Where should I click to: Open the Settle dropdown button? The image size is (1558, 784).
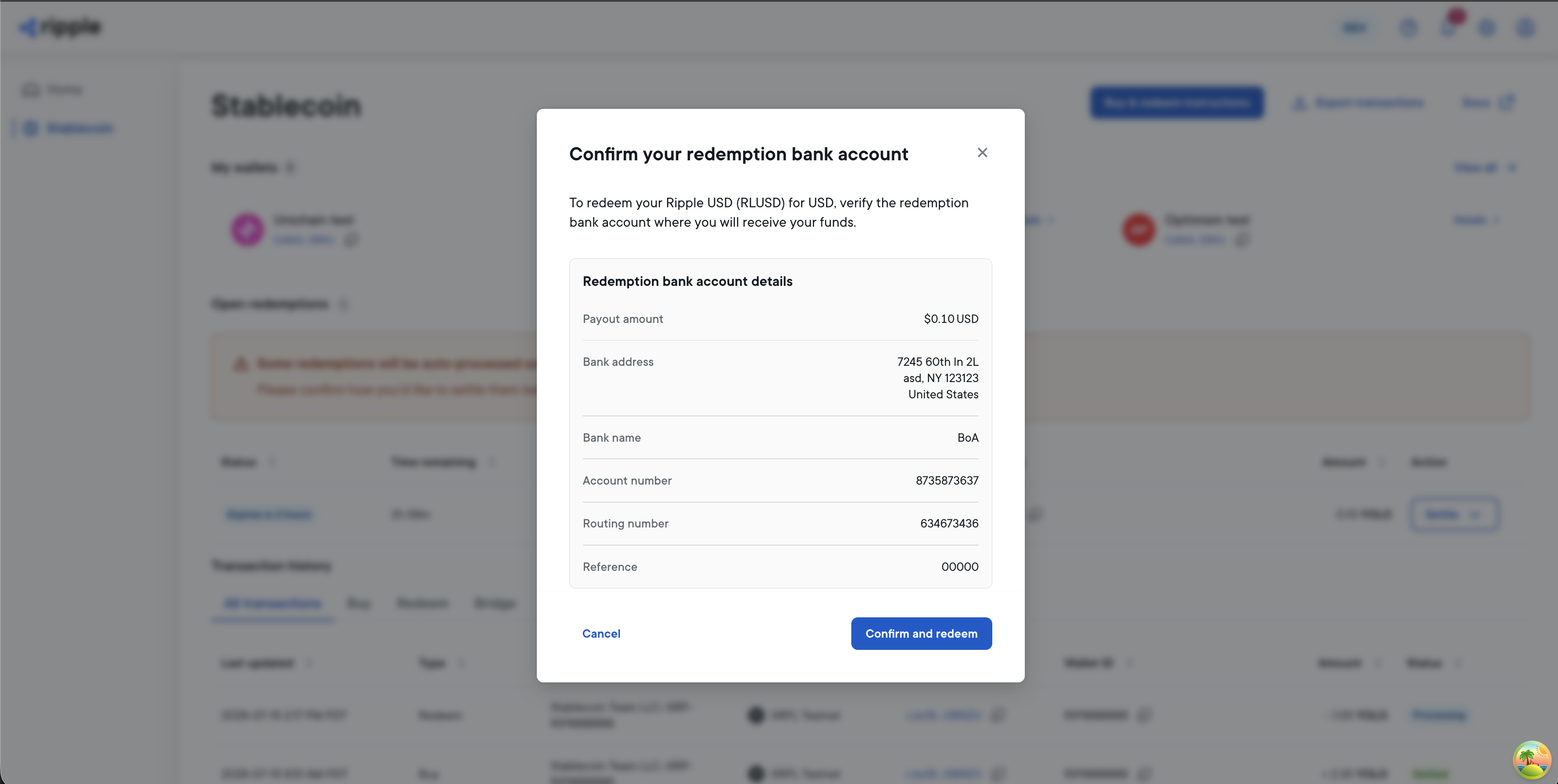tap(1454, 514)
